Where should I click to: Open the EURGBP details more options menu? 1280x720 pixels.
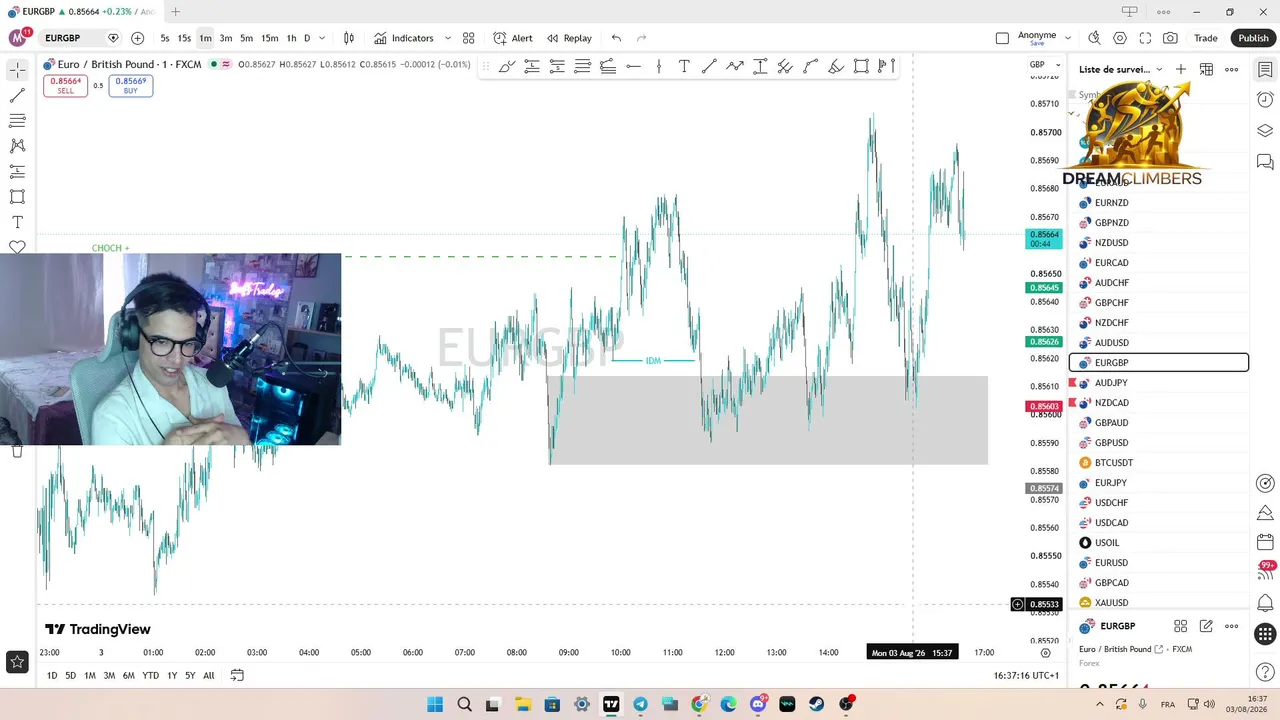1232,626
